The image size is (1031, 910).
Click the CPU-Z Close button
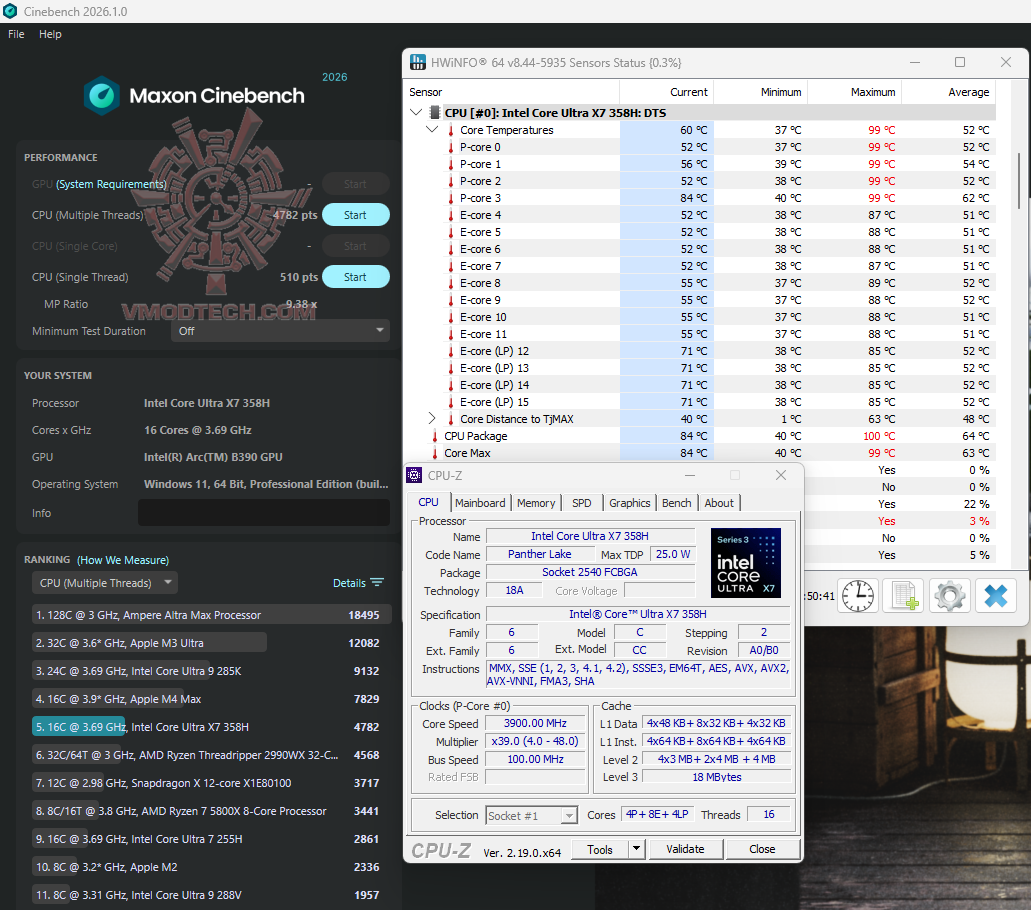coord(762,849)
